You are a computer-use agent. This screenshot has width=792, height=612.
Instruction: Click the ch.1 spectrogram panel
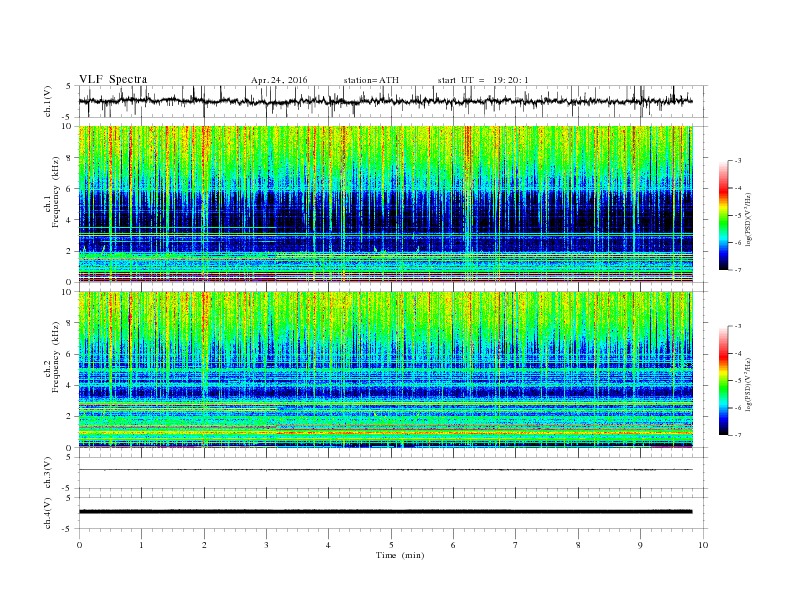click(386, 204)
